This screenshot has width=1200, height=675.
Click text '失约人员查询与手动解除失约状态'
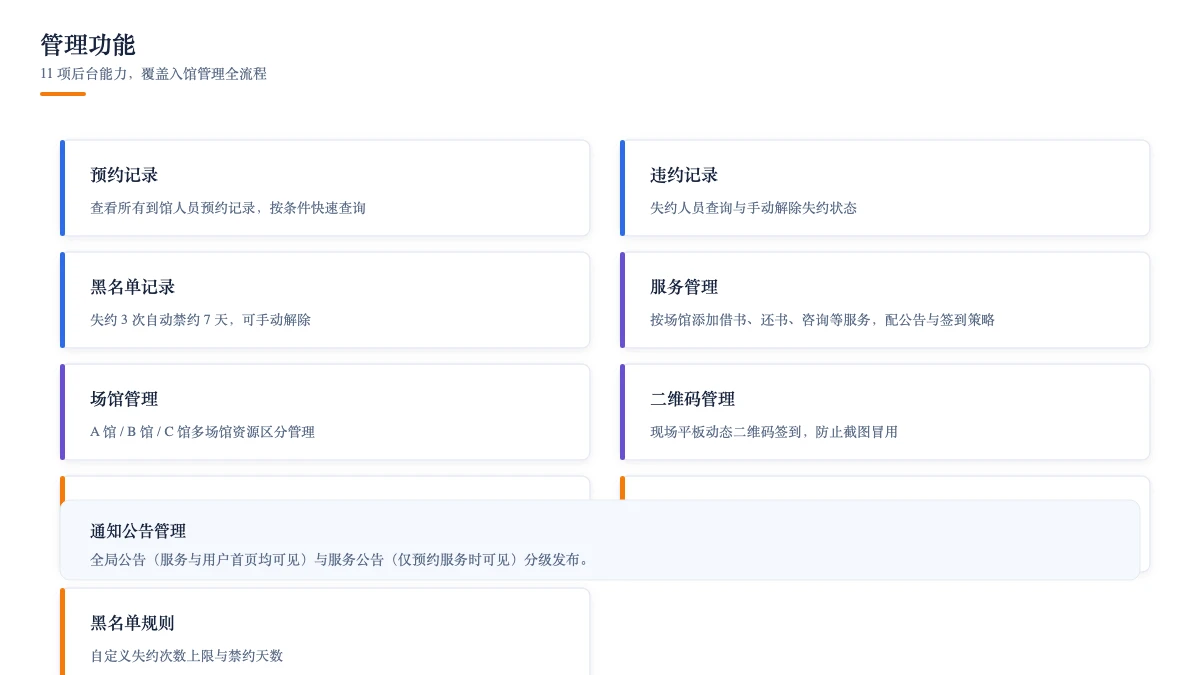(753, 208)
